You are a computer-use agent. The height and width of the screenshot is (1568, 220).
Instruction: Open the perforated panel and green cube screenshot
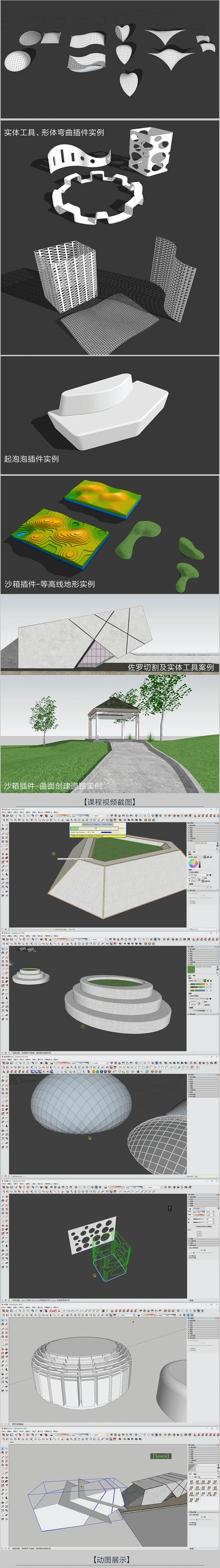110,1241
